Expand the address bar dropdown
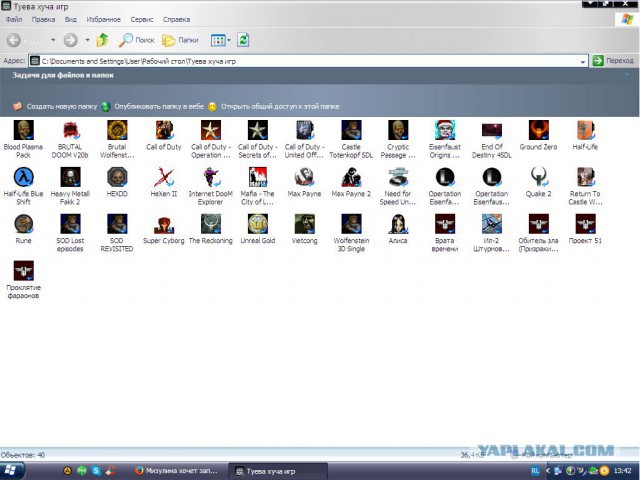The width and height of the screenshot is (640, 480). pyautogui.click(x=583, y=62)
